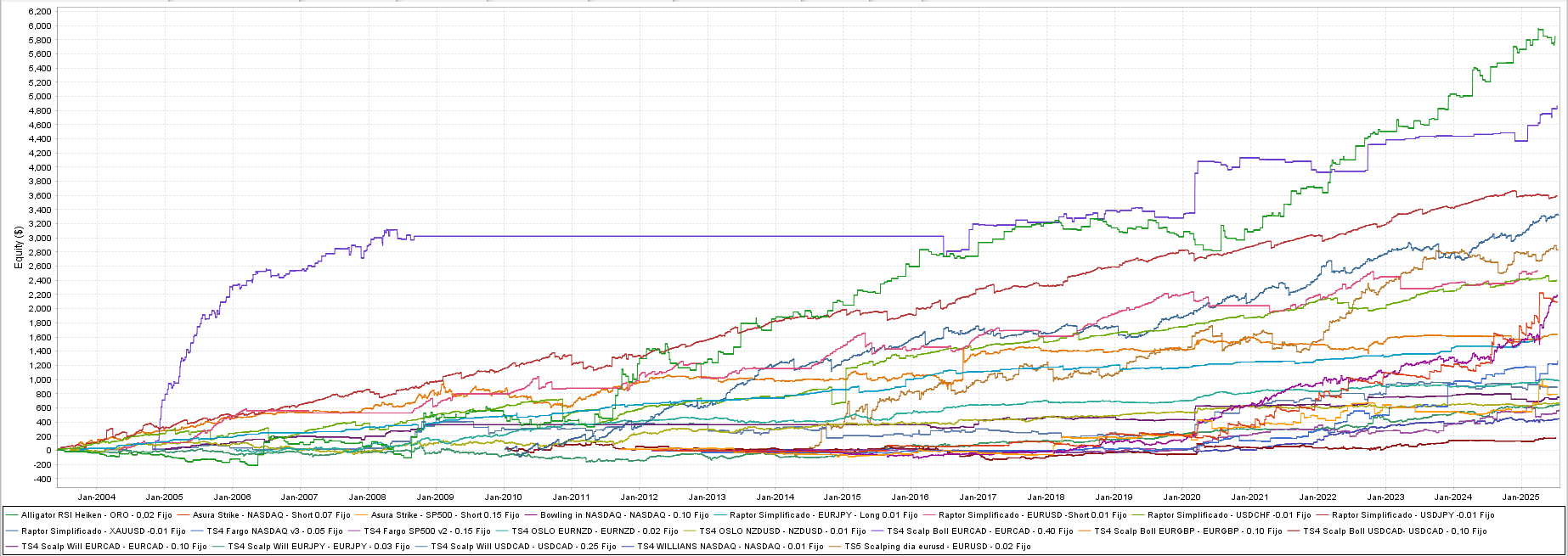This screenshot has width=1568, height=556.
Task: Click the TS4 Scalp Boll USDCAD legend entry
Action: pos(1395,531)
